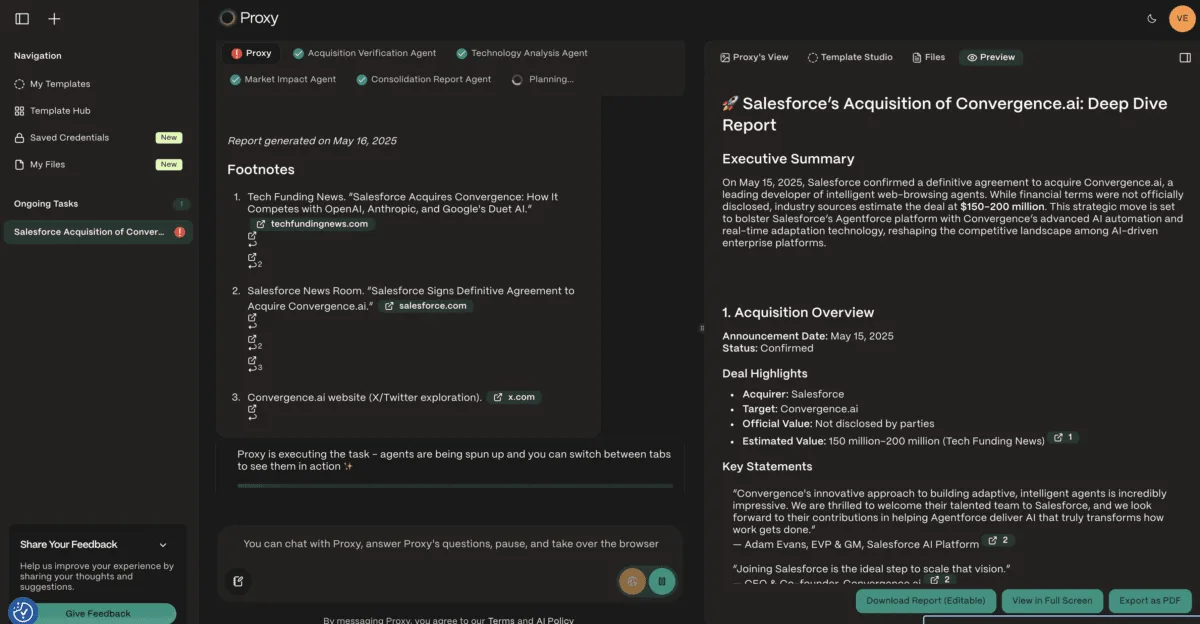Click the Ongoing Tasks count badge
1200x624 pixels.
pyautogui.click(x=181, y=204)
